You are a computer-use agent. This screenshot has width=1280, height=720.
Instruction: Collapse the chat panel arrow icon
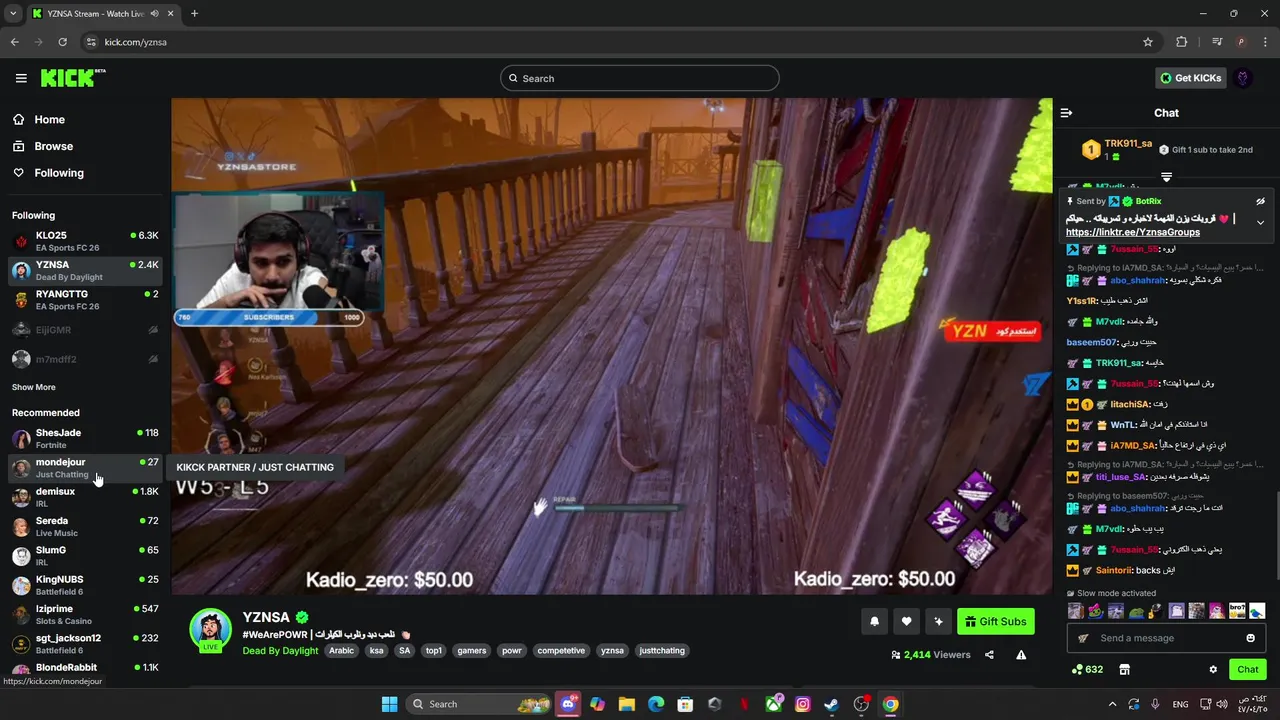1067,113
